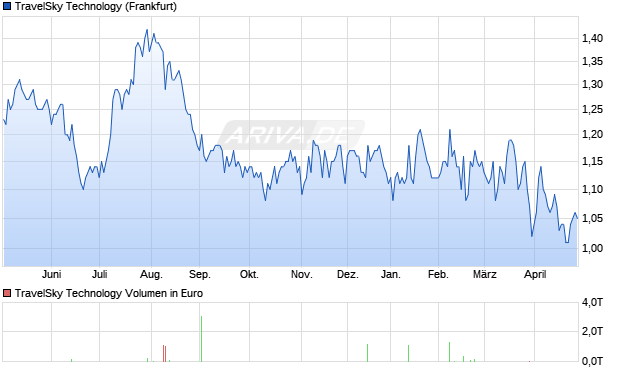Click the 1,00 price axis value
This screenshot has height=371, width=620.
tap(592, 248)
